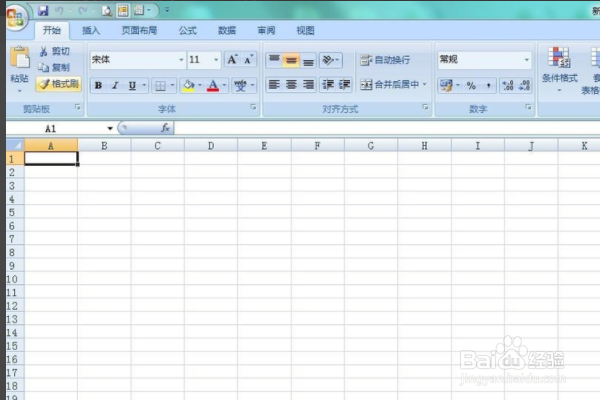Viewport: 600px width, 400px height.
Task: Open the 公式 ribbon tab
Action: click(188, 31)
